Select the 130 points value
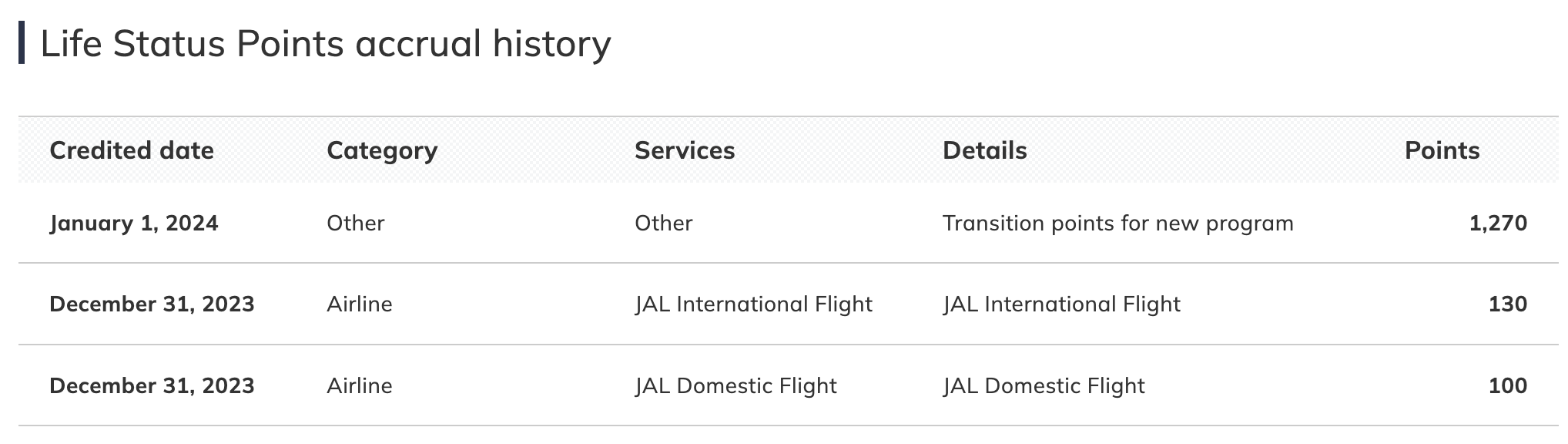The width and height of the screenshot is (1568, 444). pyautogui.click(x=1507, y=304)
